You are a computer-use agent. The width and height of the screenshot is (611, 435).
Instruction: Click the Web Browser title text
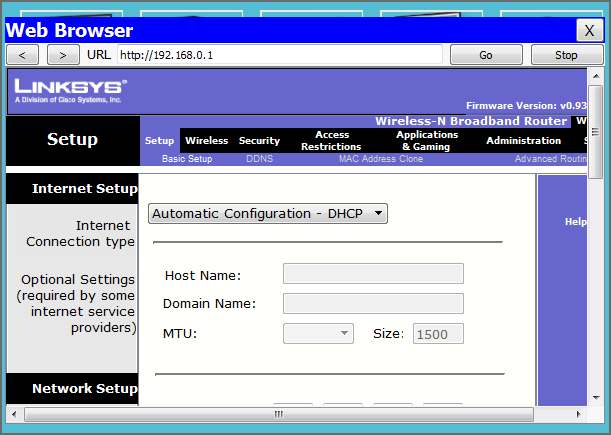[x=69, y=30]
